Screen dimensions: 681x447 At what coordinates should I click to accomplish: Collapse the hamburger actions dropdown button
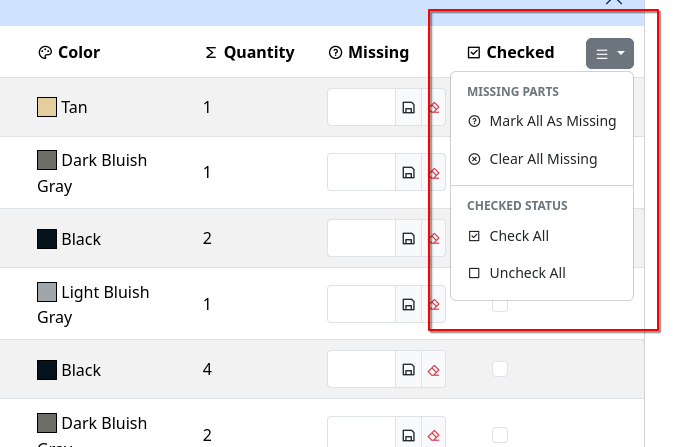(x=609, y=53)
